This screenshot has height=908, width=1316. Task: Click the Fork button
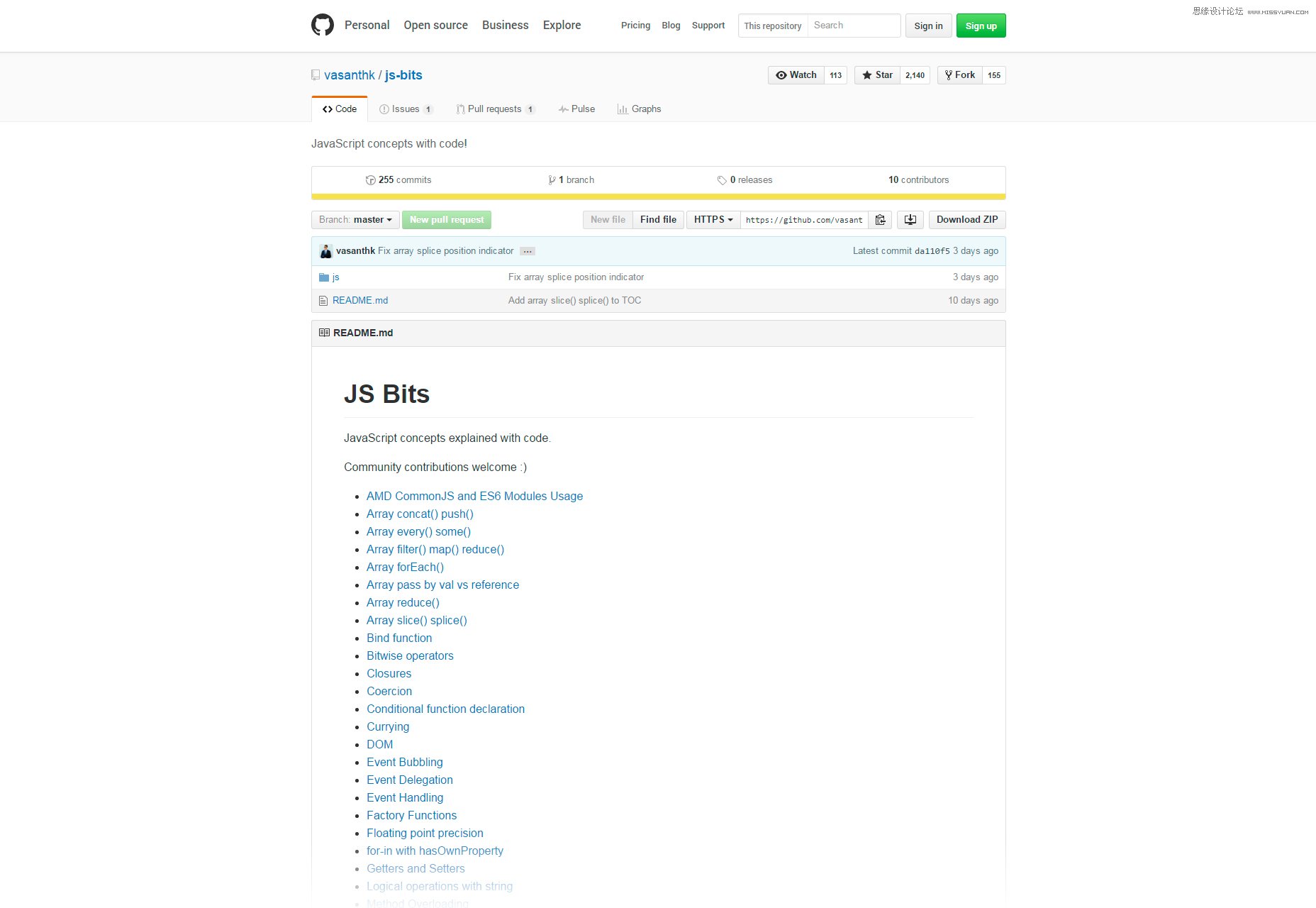point(960,75)
